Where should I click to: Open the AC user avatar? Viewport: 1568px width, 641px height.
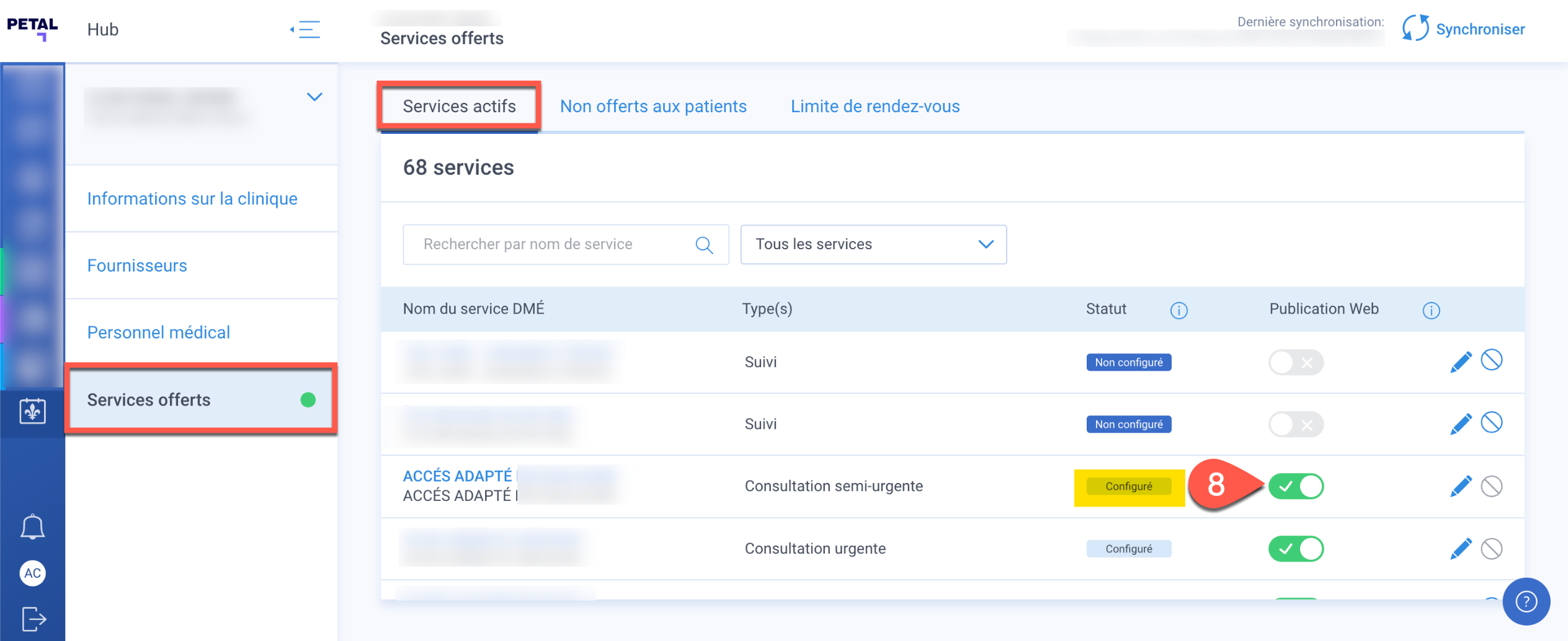pos(32,573)
